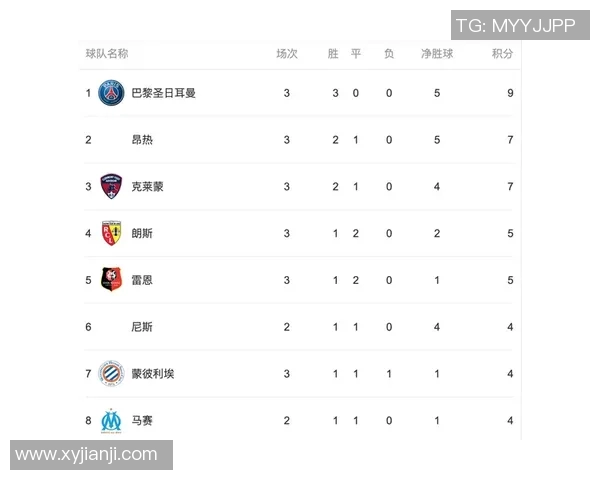Open the 尼斯 team entry
The width and height of the screenshot is (600, 480).
point(142,327)
